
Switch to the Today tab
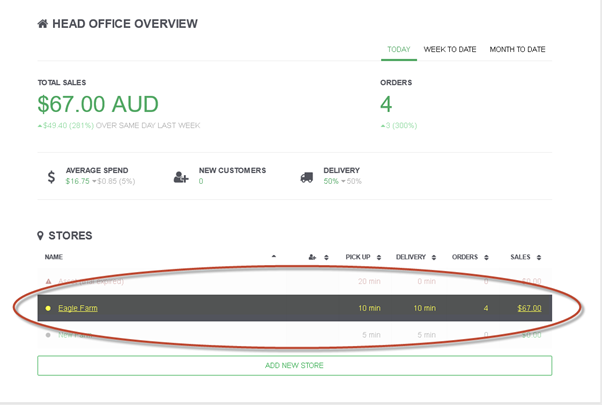[x=399, y=49]
